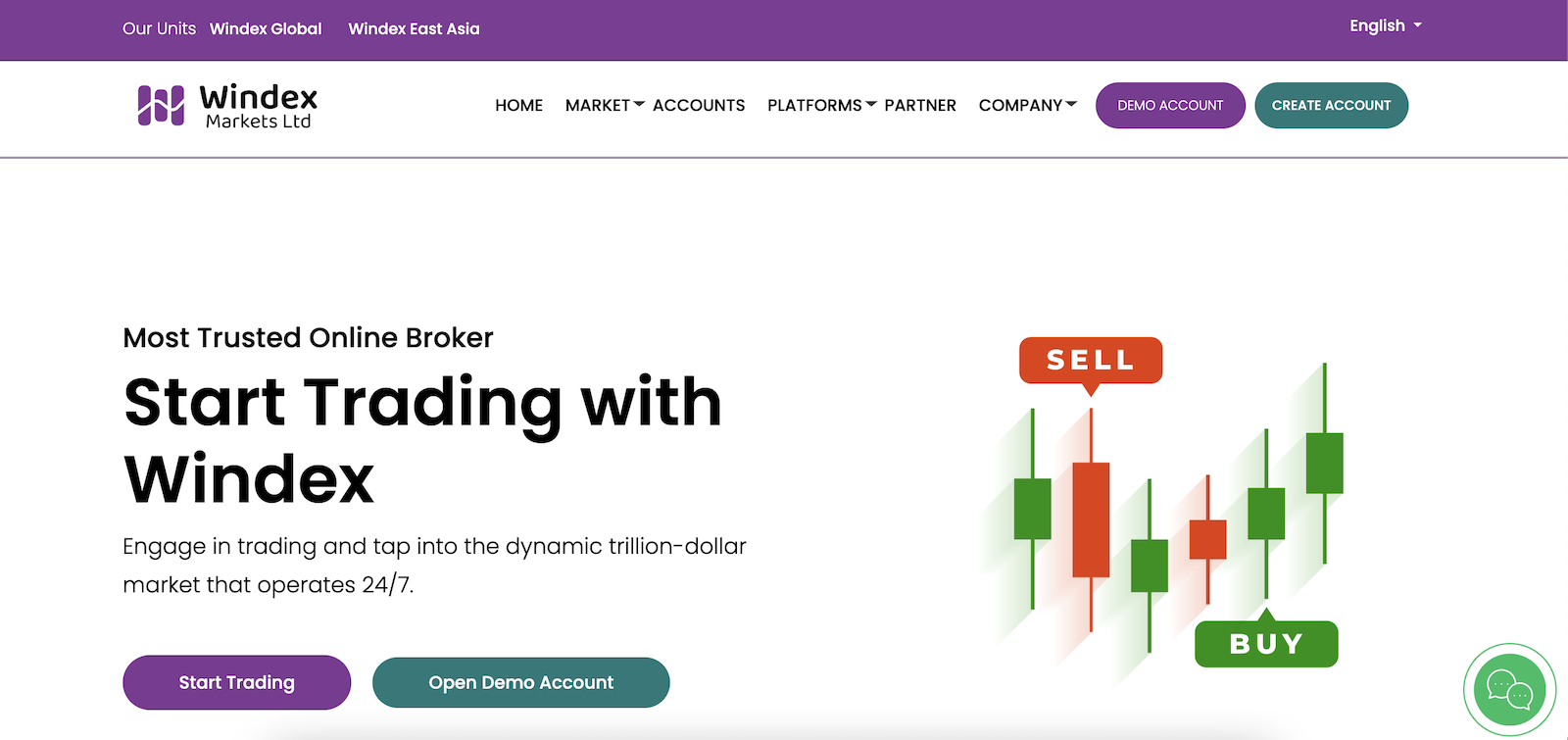Expand the MARKET menu dropdown

[x=605, y=105]
